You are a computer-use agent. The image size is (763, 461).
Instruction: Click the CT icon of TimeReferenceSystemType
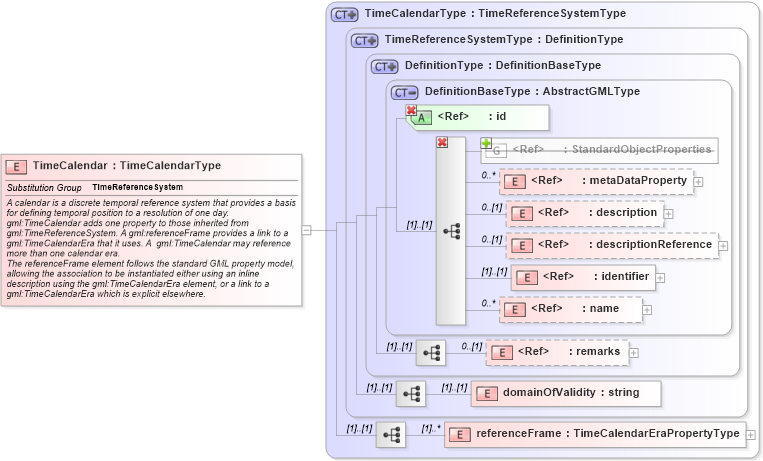pos(364,40)
